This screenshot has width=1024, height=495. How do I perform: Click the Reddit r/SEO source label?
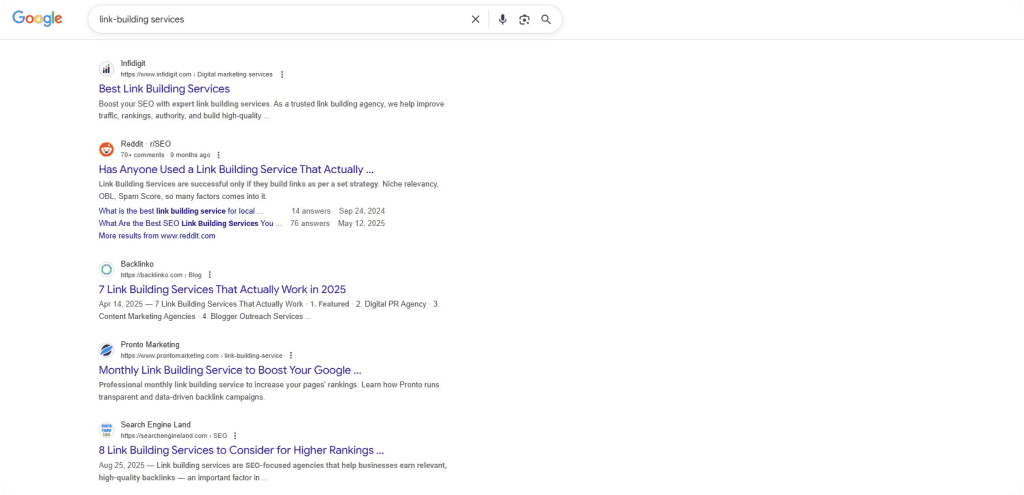tap(146, 144)
